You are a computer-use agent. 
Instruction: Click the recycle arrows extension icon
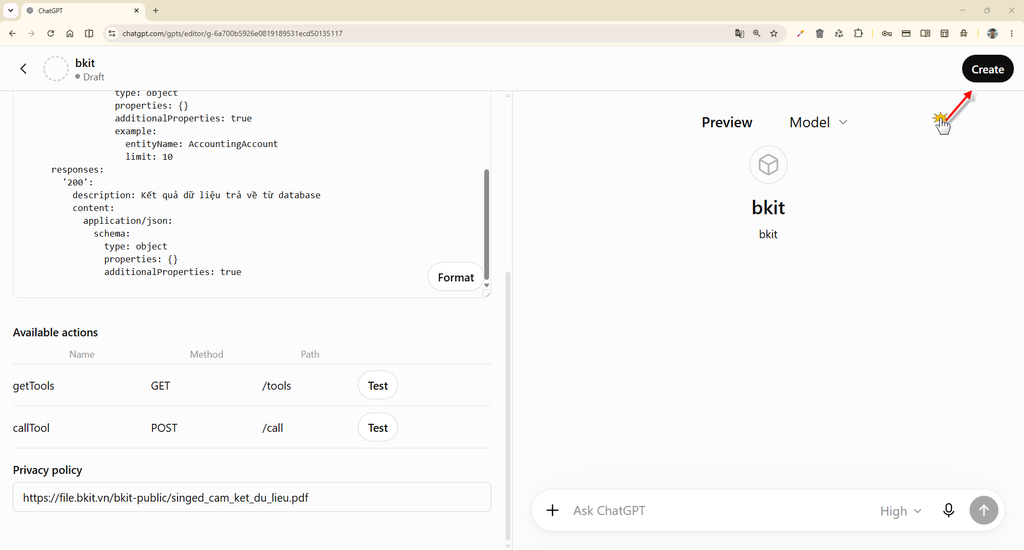point(839,33)
